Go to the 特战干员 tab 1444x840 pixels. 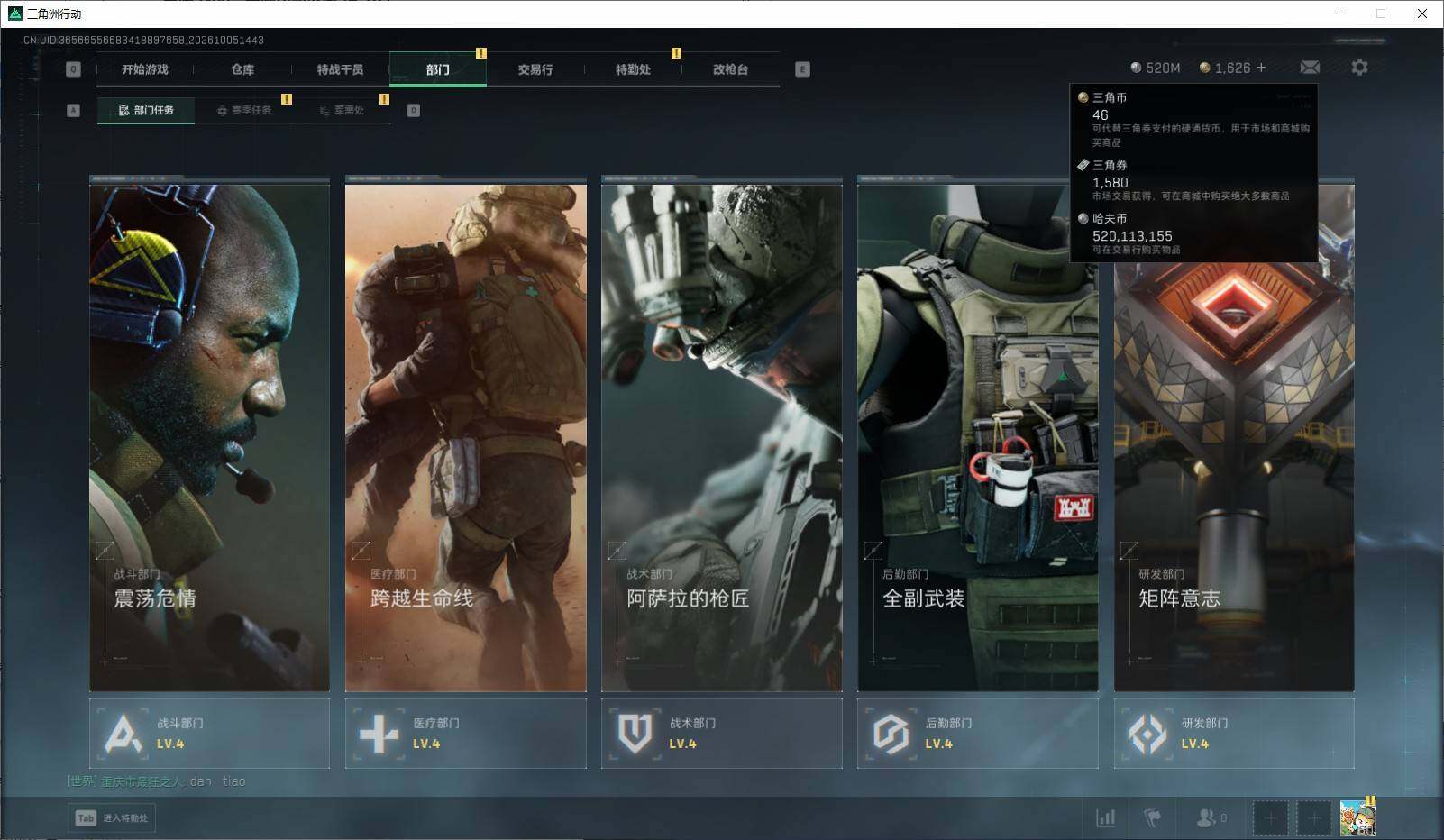click(x=340, y=69)
